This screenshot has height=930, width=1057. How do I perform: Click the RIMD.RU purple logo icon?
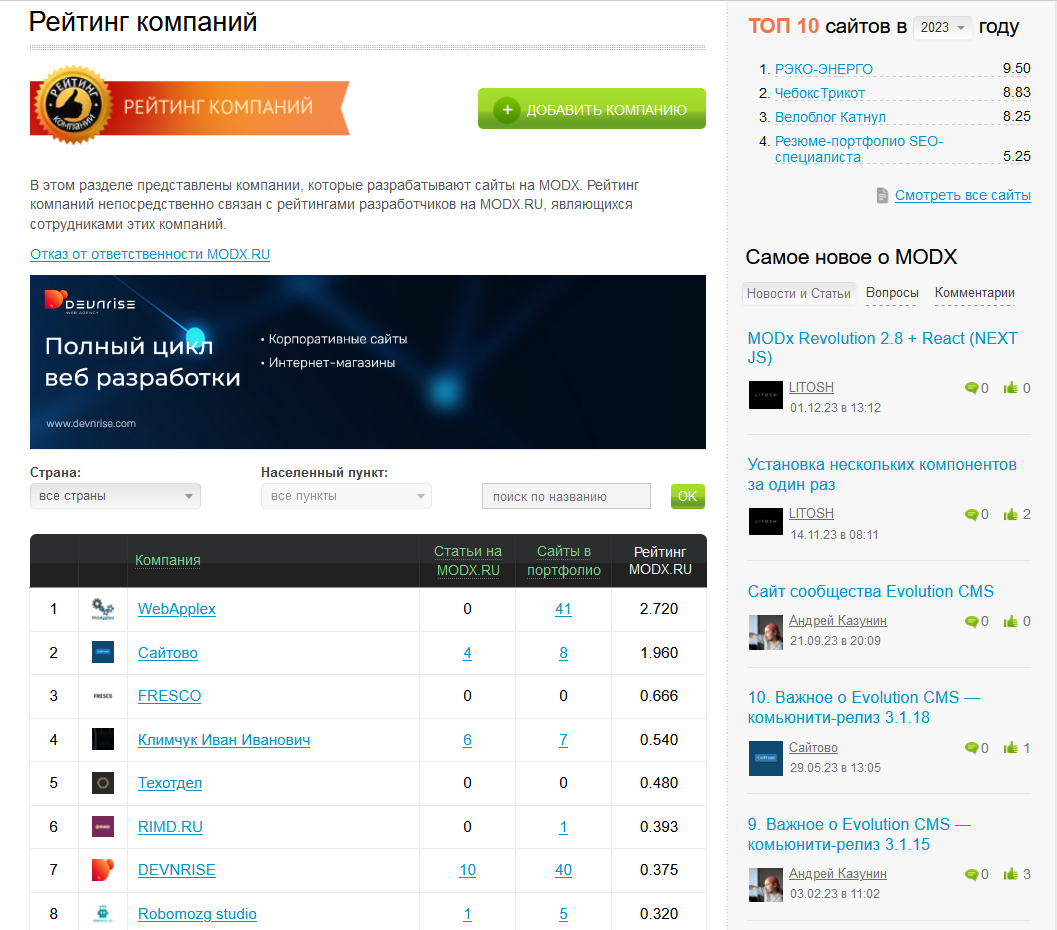click(x=102, y=826)
